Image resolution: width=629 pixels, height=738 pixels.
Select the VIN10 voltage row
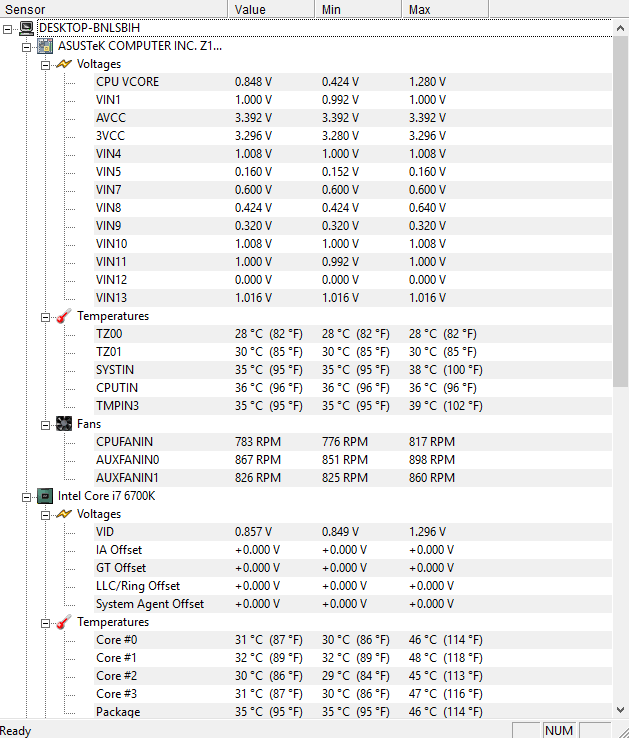click(x=353, y=244)
